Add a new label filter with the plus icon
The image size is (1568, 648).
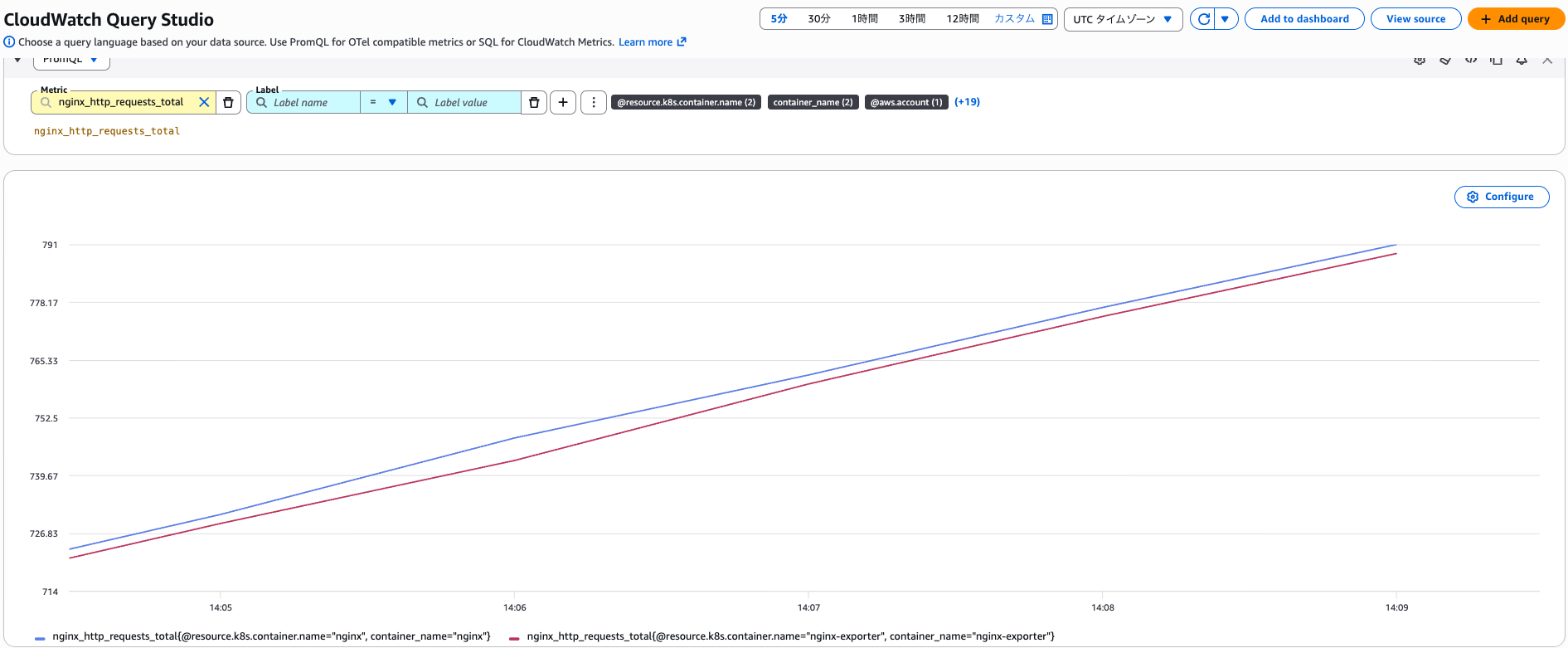click(x=563, y=102)
